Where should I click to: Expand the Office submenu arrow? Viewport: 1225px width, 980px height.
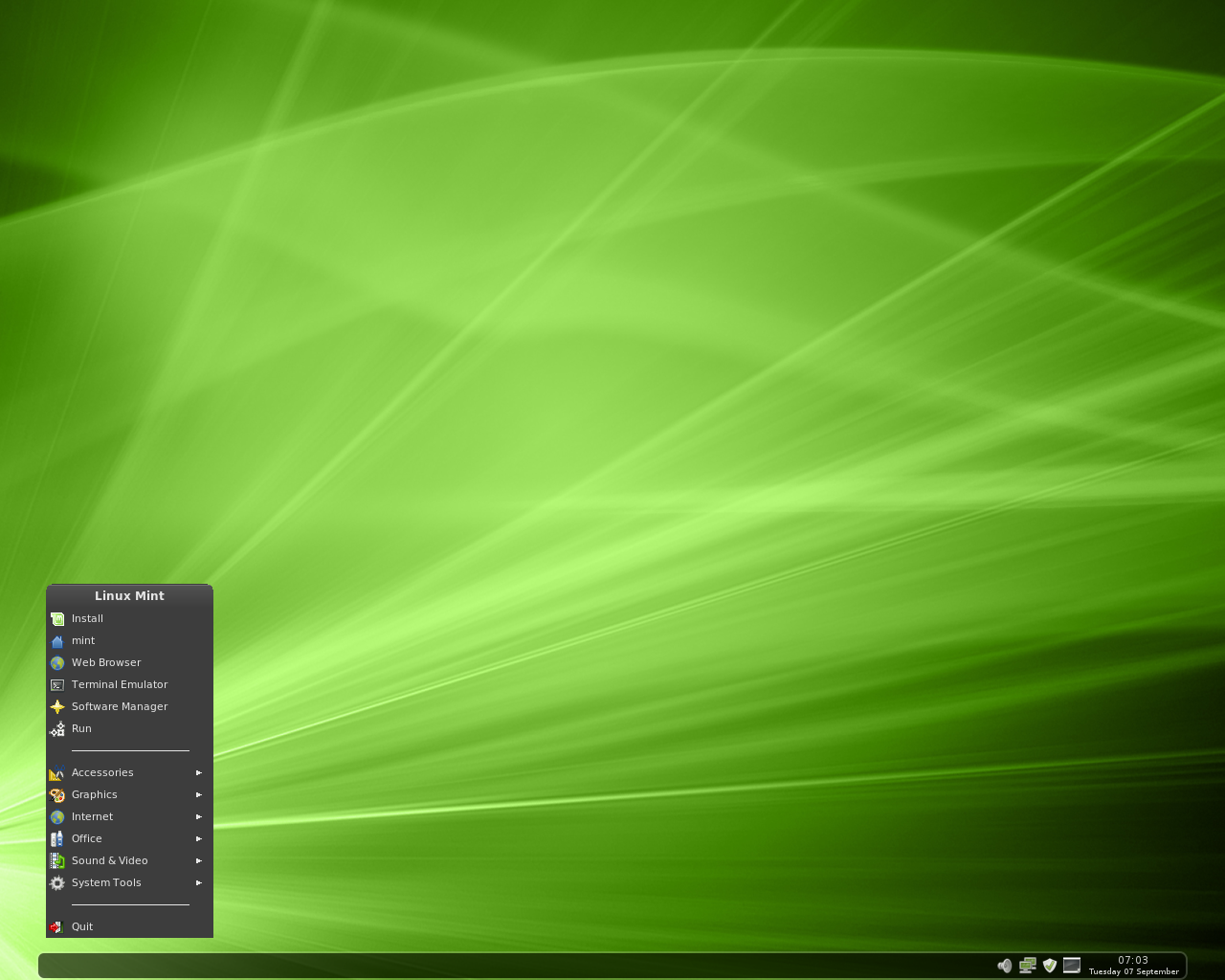click(199, 839)
